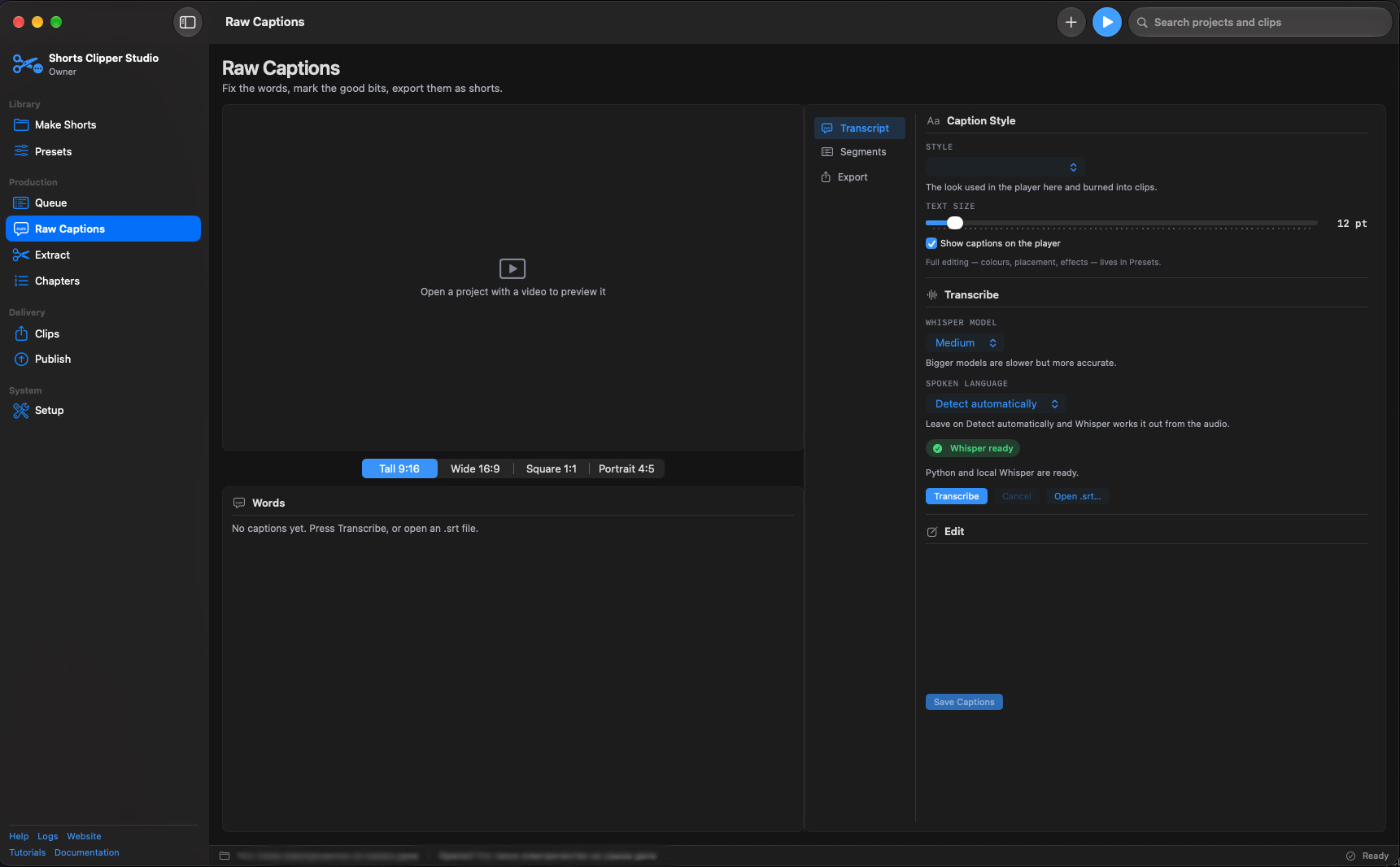Screen dimensions: 1400x867
Task: Click the plus add project button
Action: point(1071,22)
